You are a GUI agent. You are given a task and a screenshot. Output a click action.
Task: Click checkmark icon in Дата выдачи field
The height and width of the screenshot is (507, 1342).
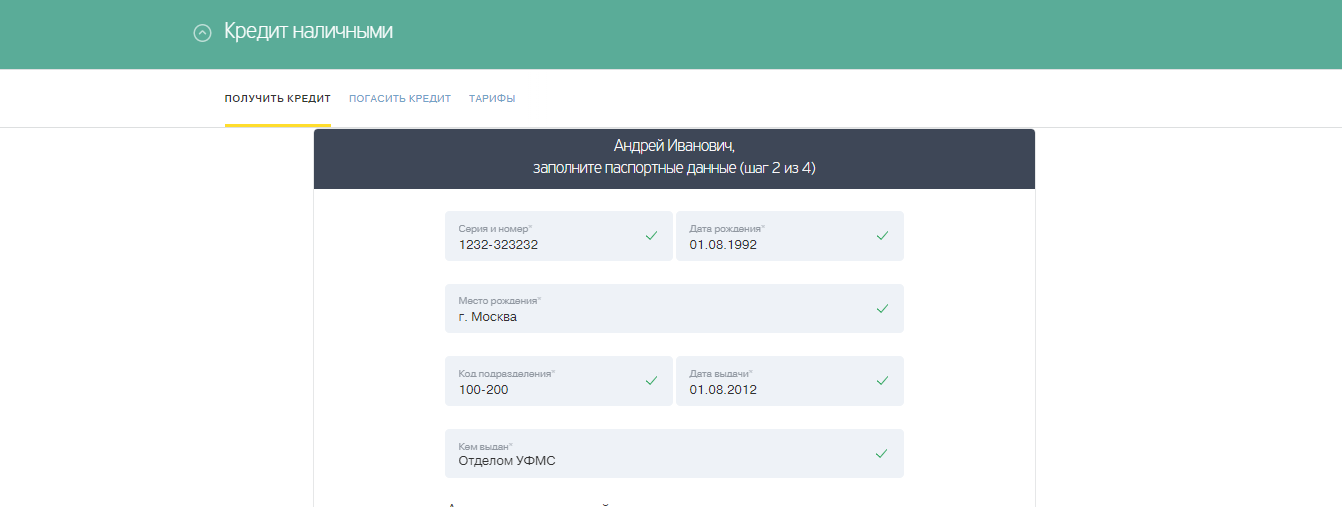pyautogui.click(x=882, y=381)
